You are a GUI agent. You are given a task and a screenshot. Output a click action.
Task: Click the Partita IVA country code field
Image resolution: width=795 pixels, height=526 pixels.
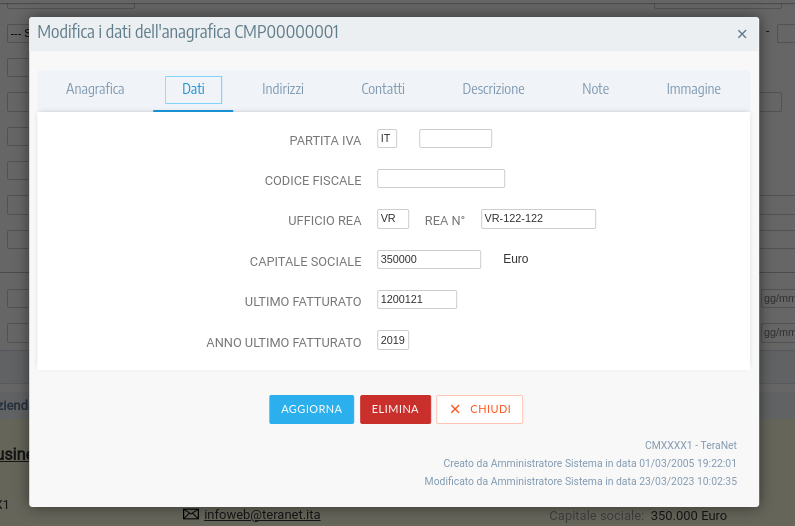coord(387,139)
